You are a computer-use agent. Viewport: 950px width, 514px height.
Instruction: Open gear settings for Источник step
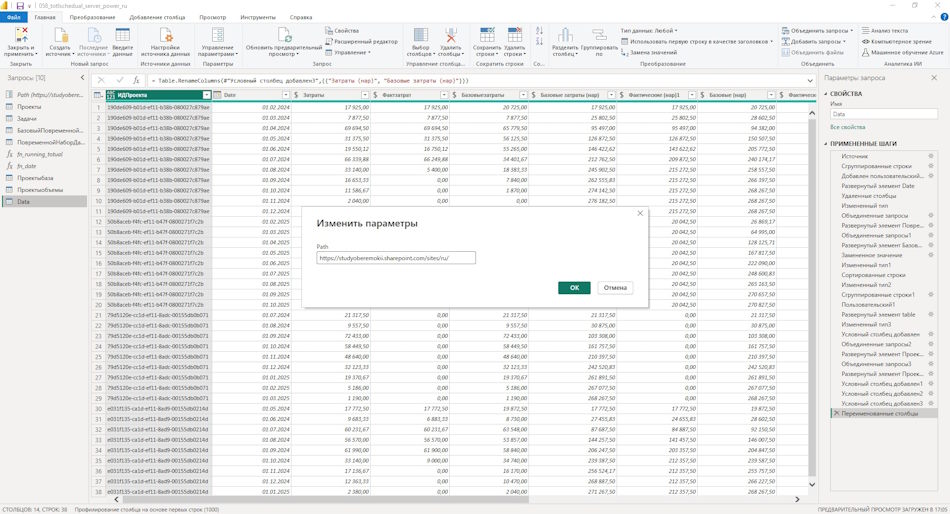click(x=931, y=156)
